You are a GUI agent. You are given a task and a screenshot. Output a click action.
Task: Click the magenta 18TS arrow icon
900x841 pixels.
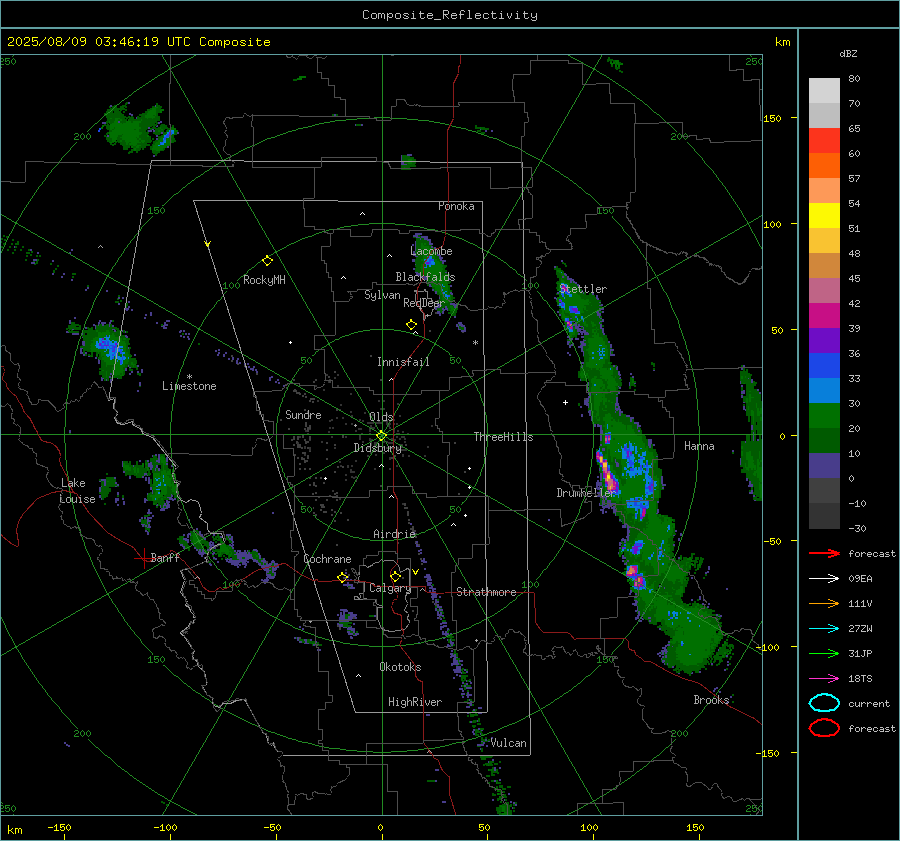(x=824, y=679)
